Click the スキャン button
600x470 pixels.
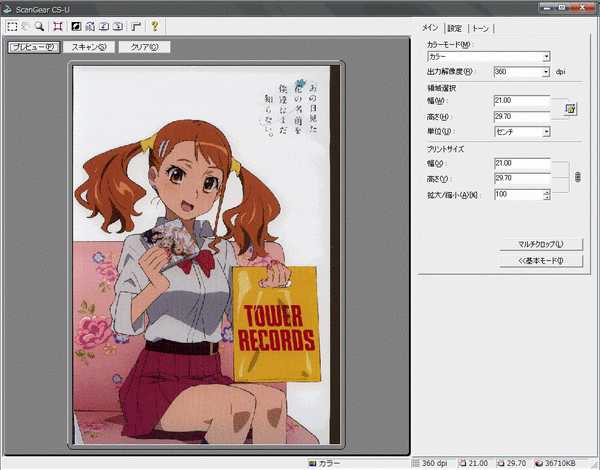pyautogui.click(x=89, y=47)
